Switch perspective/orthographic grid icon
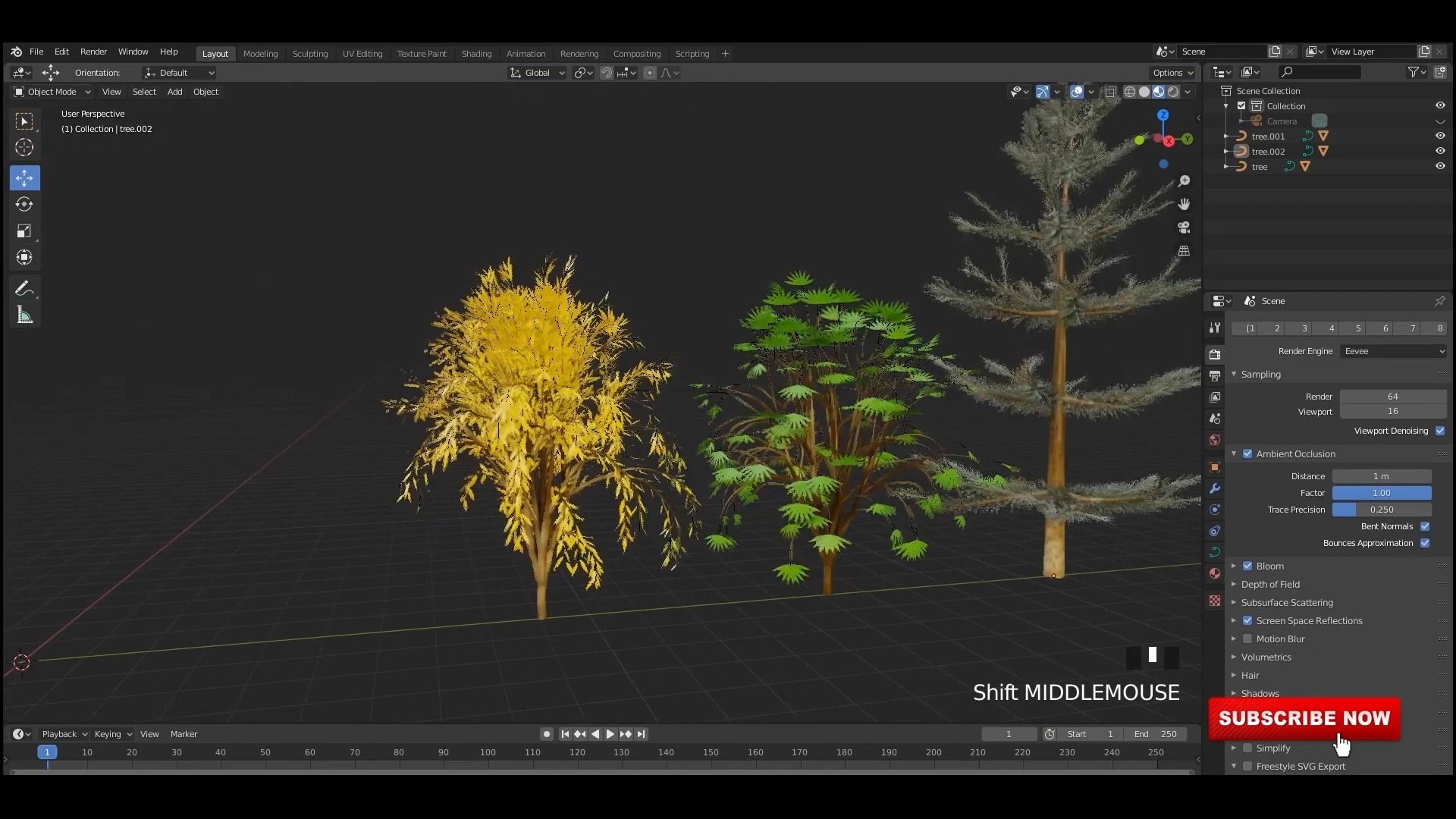 1184,250
